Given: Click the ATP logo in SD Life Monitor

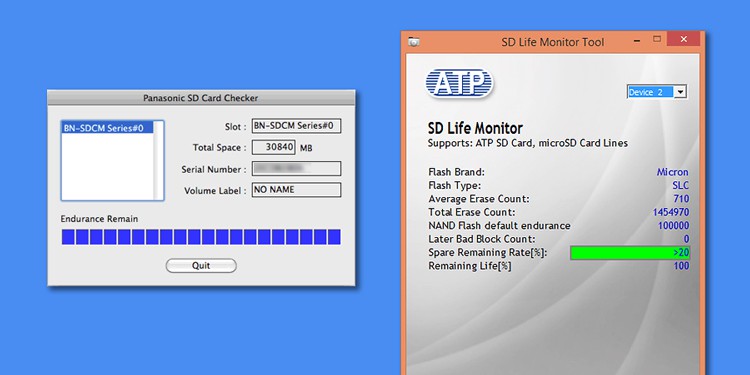Looking at the screenshot, I should pyautogui.click(x=459, y=84).
